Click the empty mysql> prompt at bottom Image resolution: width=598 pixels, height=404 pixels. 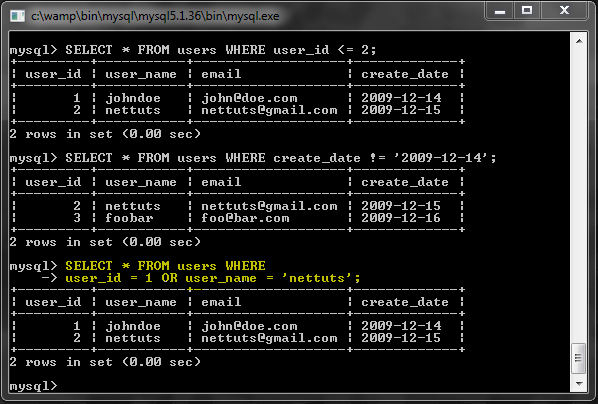coord(33,386)
